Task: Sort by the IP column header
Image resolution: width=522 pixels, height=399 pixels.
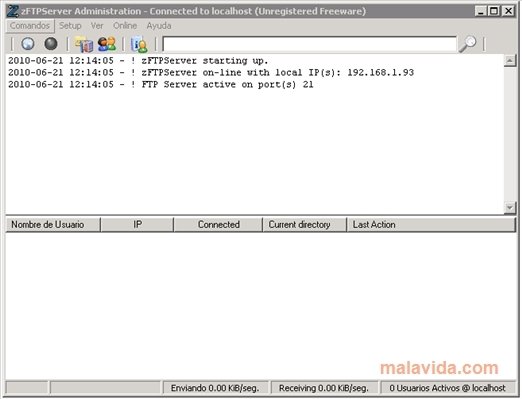Action: (x=137, y=224)
